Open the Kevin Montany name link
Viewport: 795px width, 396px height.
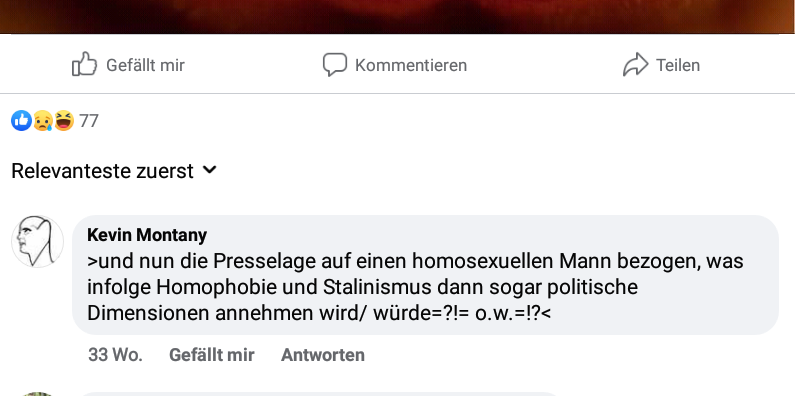click(x=147, y=235)
